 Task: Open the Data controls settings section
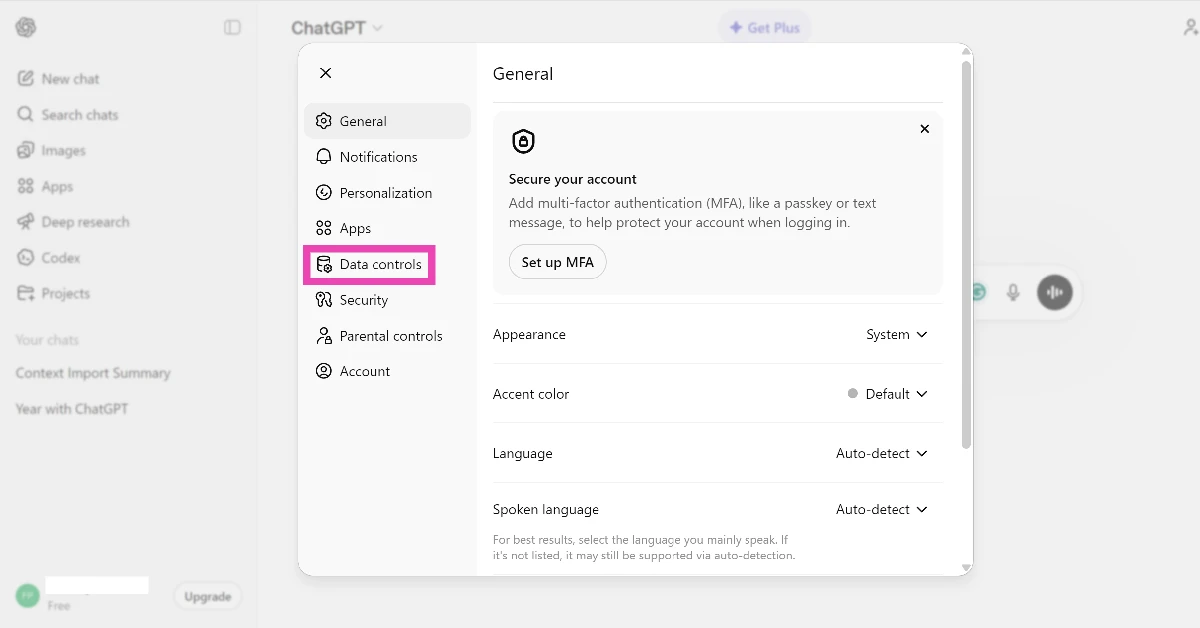coord(380,264)
